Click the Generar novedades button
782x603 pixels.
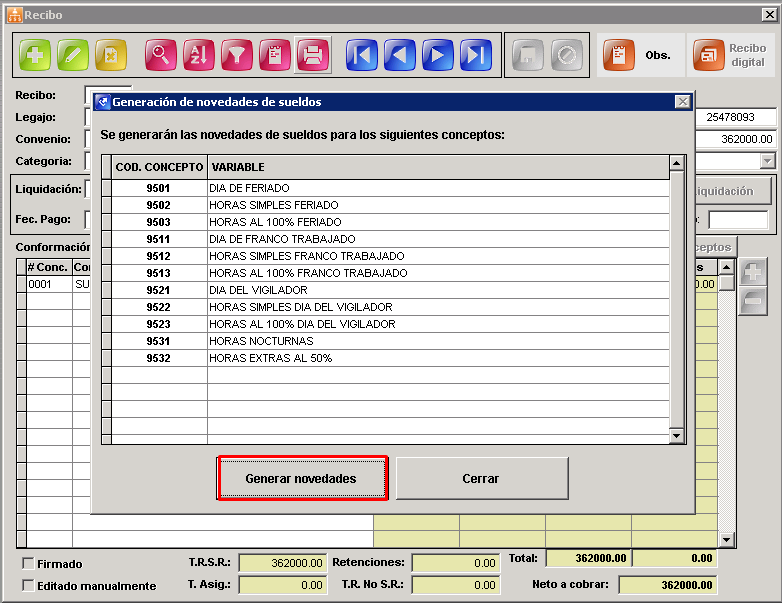pyautogui.click(x=302, y=478)
